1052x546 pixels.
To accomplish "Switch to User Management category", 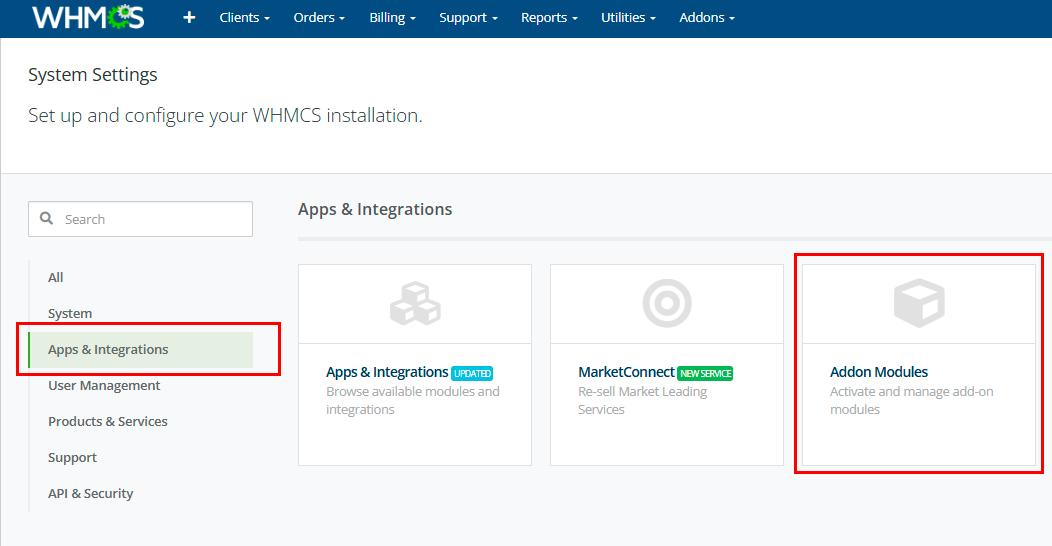I will [104, 385].
